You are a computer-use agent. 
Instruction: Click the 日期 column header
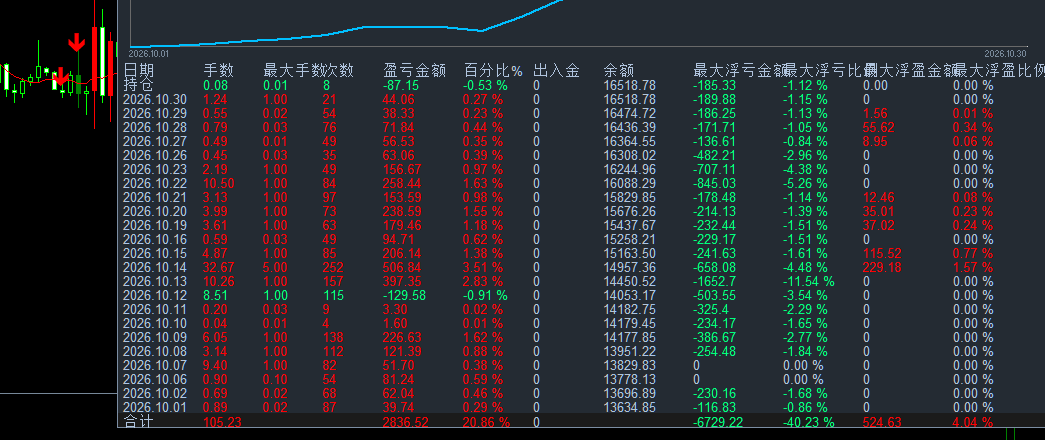tap(139, 71)
